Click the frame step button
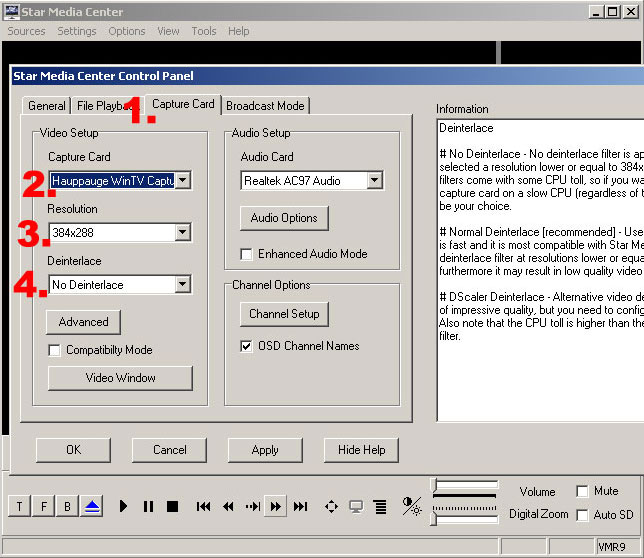 pos(253,507)
